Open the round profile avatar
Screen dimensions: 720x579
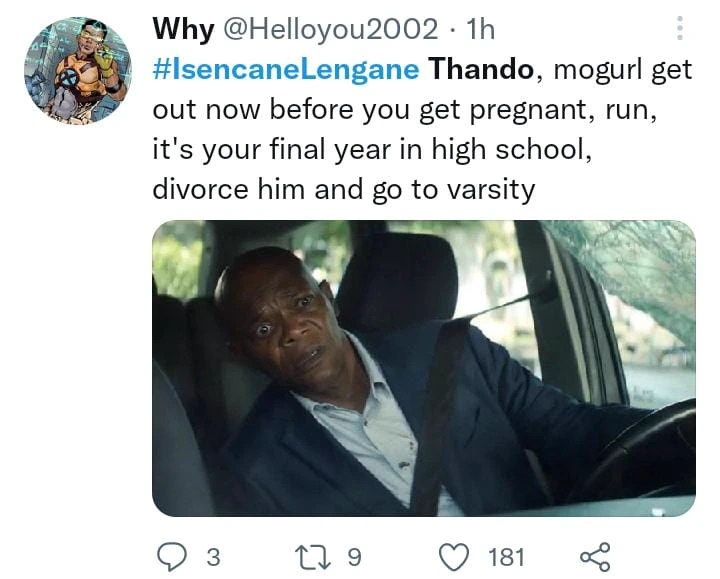[x=78, y=70]
